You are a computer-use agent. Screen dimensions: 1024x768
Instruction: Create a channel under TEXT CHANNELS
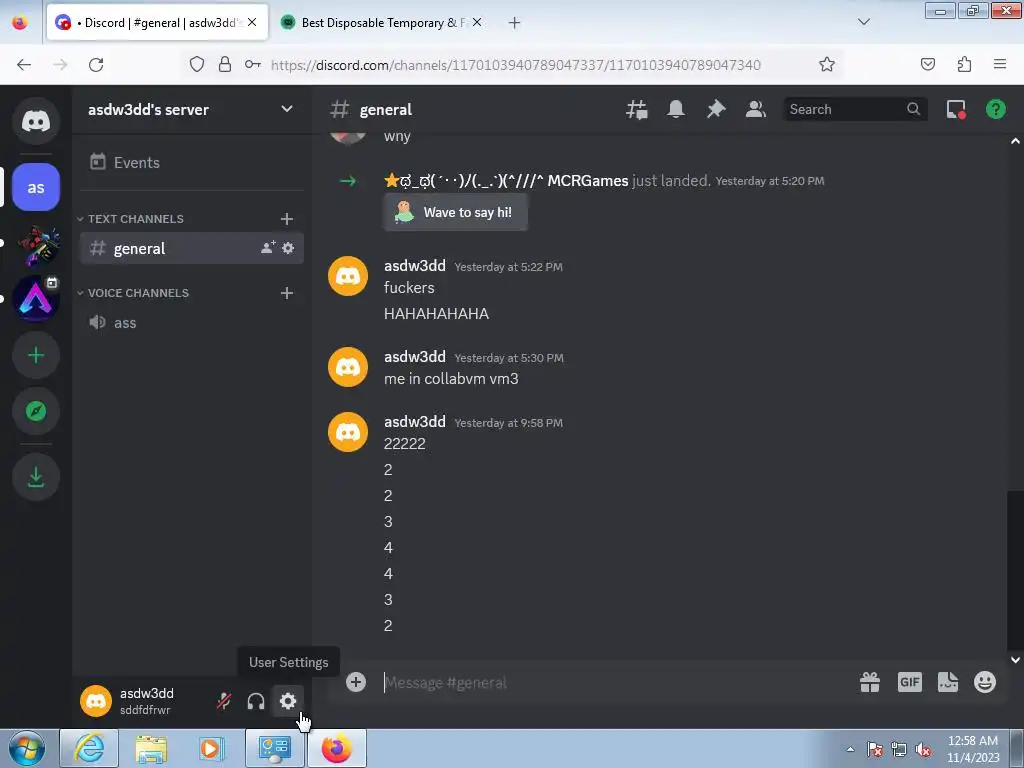pyautogui.click(x=287, y=219)
